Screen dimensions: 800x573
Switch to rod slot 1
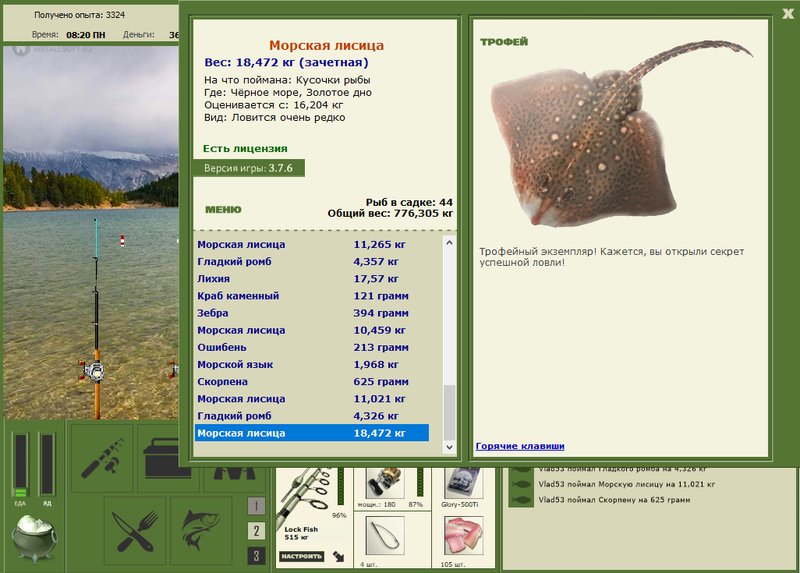[x=256, y=506]
